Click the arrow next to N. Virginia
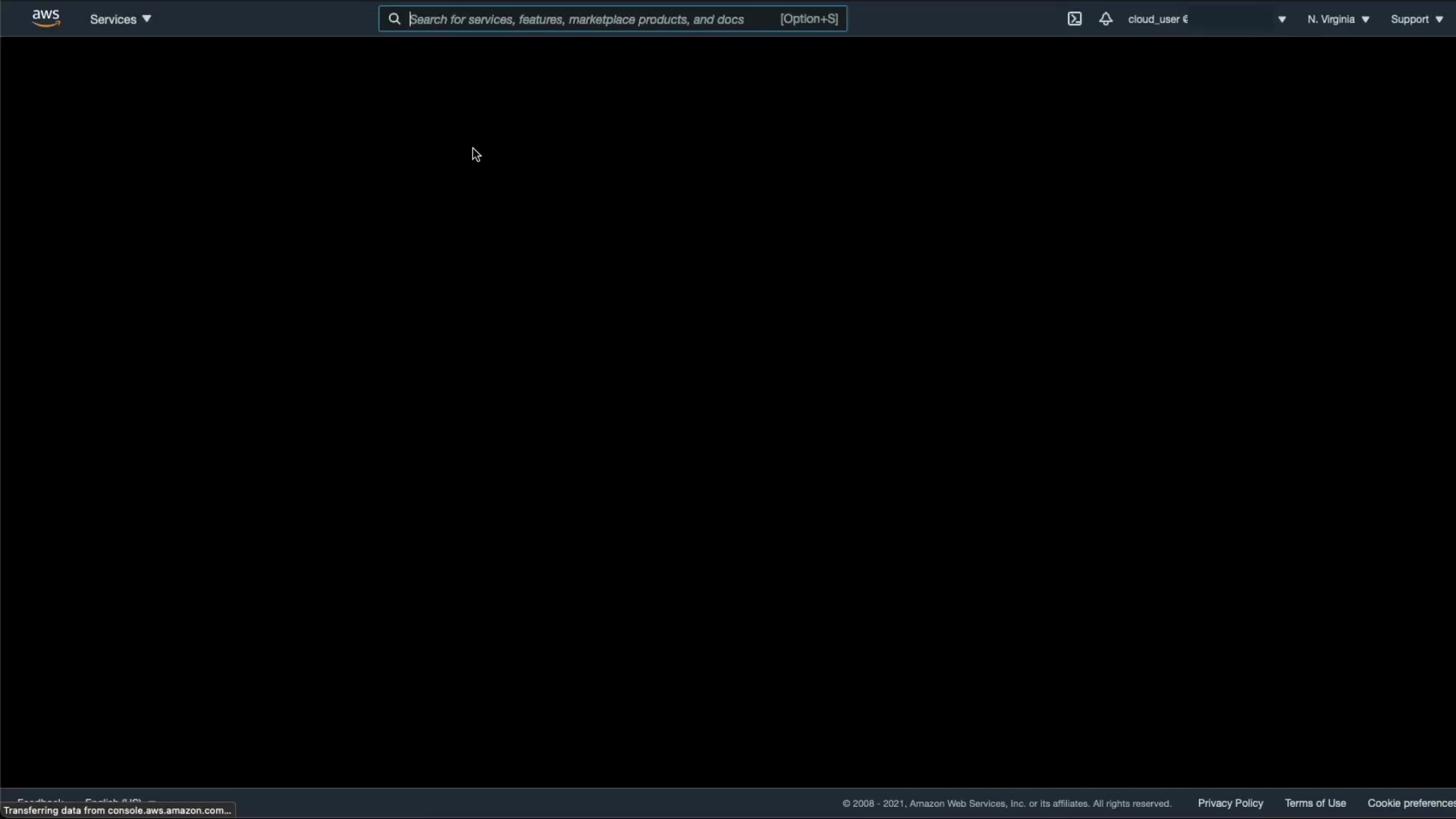The height and width of the screenshot is (819, 1456). (1366, 20)
